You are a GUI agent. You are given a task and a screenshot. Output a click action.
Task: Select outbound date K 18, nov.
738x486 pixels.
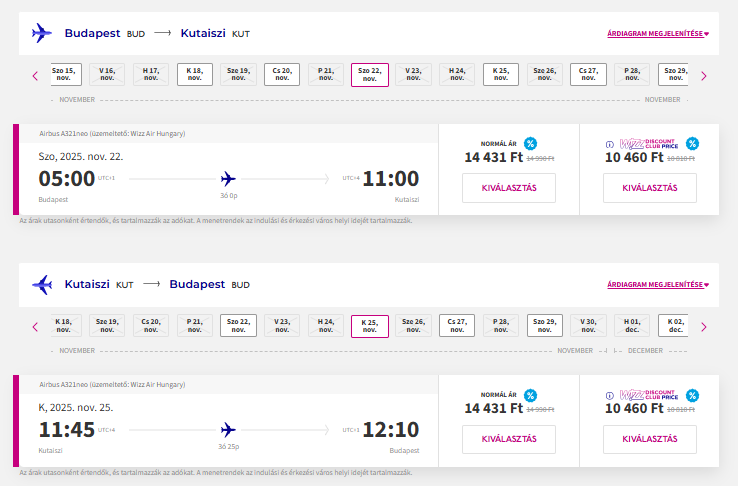195,74
